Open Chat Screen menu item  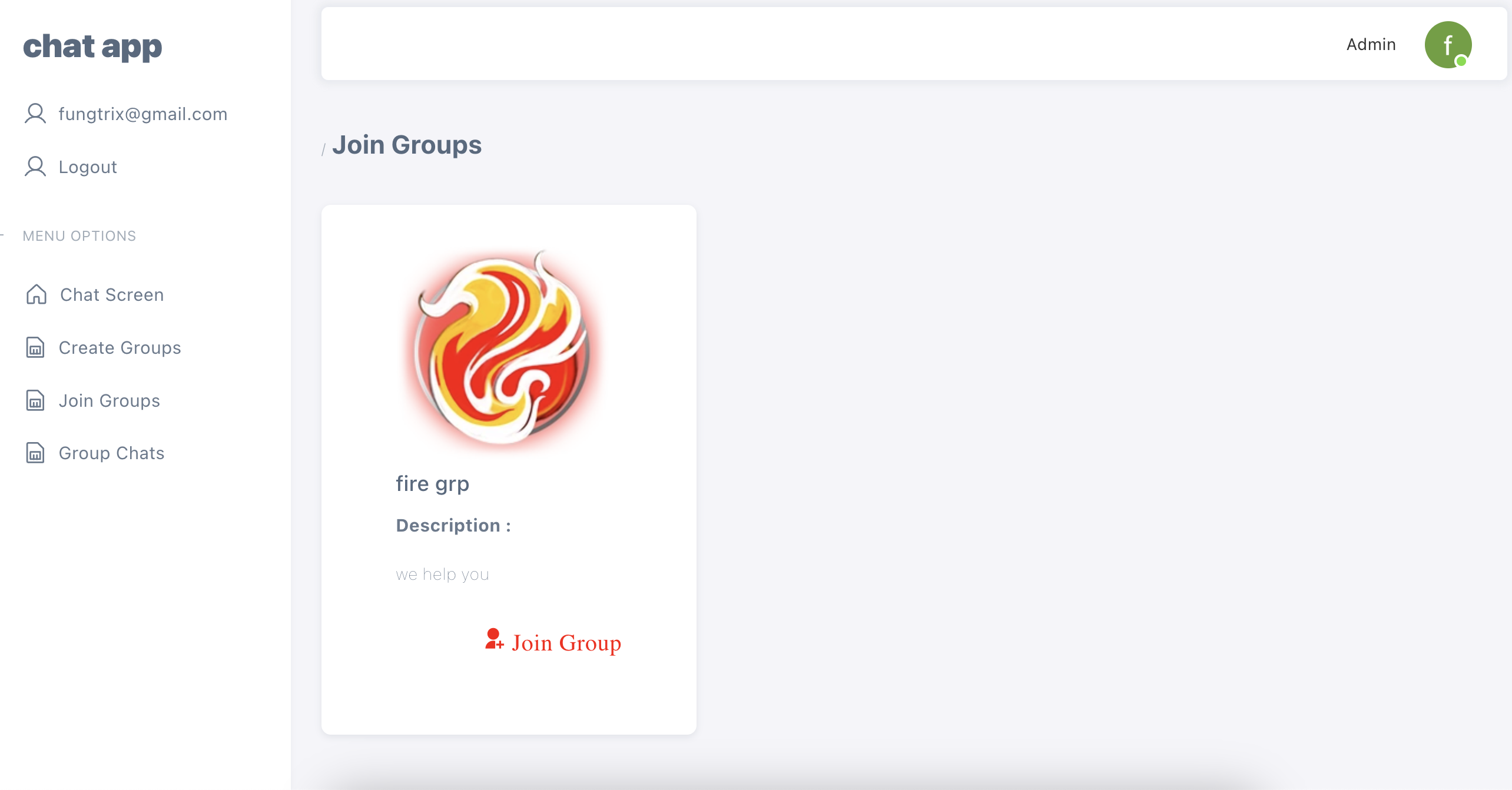pyautogui.click(x=112, y=294)
